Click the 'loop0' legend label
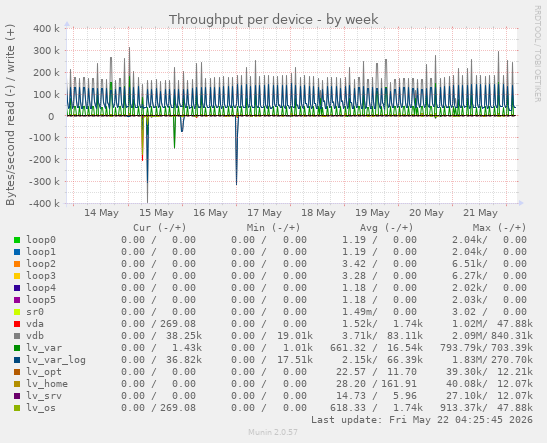The height and width of the screenshot is (443, 547). click(41, 240)
